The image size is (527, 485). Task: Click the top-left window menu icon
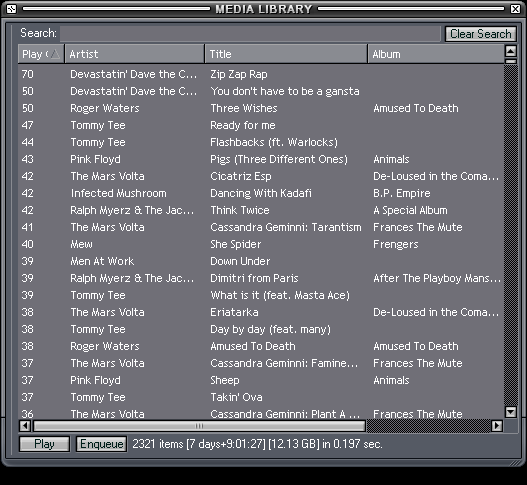point(11,9)
